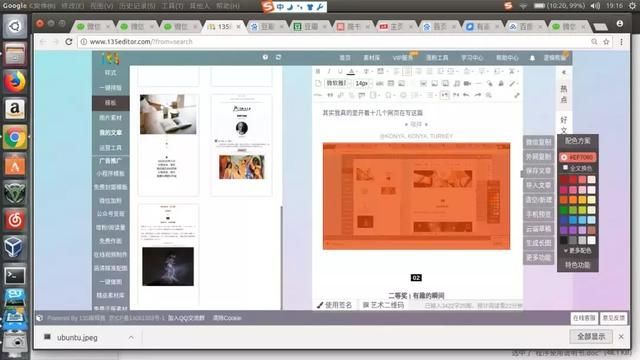Click the volume icon in top panel
The width and height of the screenshot is (640, 360).
coord(595,6)
